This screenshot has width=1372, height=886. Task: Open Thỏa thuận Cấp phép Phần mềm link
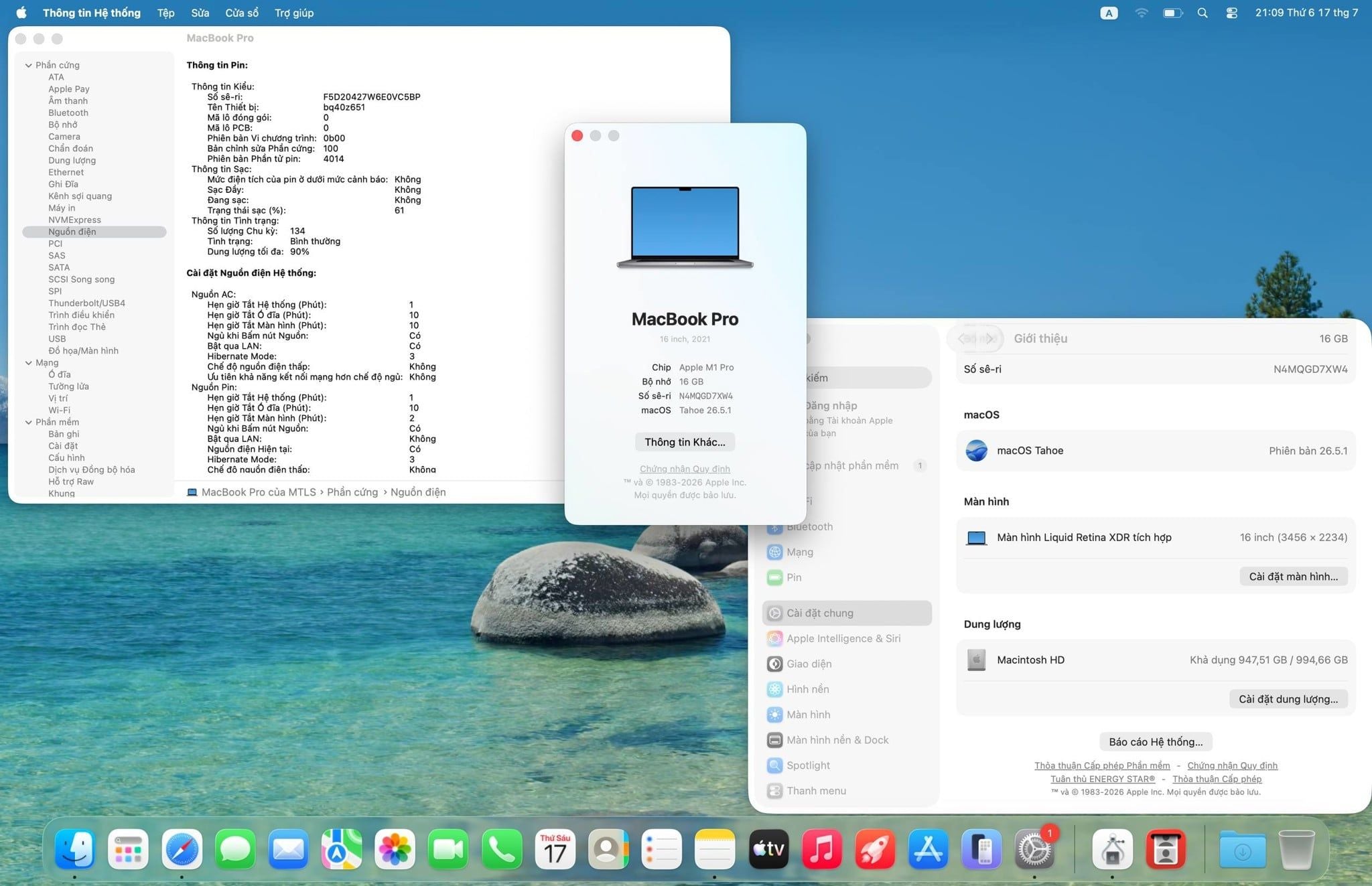(1102, 765)
